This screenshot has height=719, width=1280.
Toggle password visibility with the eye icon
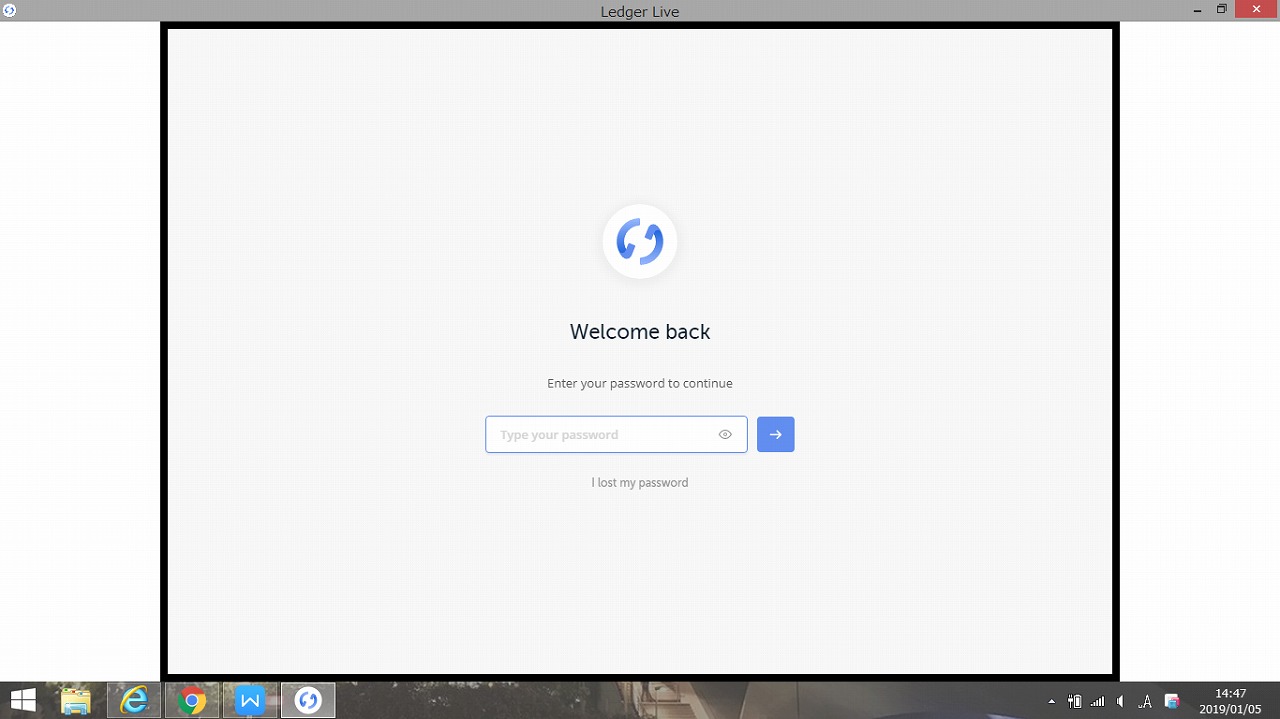(x=725, y=434)
